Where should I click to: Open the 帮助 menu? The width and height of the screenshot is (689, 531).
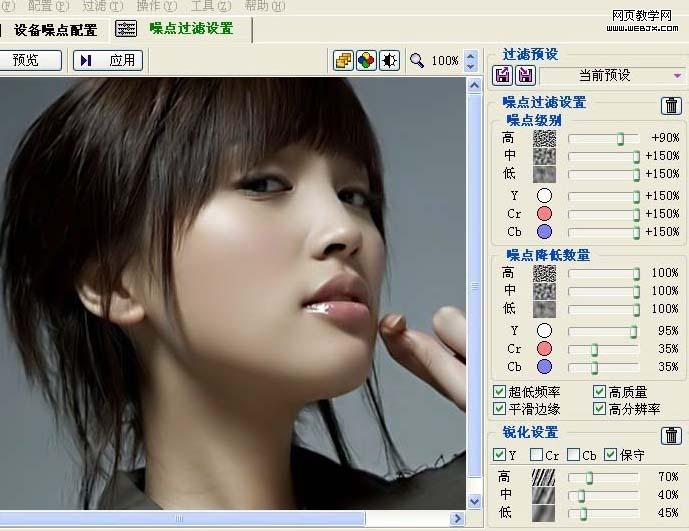click(x=265, y=6)
